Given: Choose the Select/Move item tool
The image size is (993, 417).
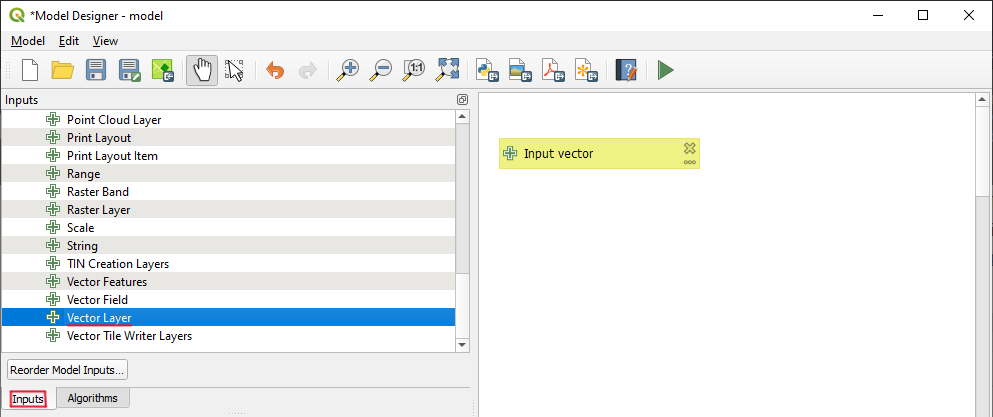Looking at the screenshot, I should point(235,70).
